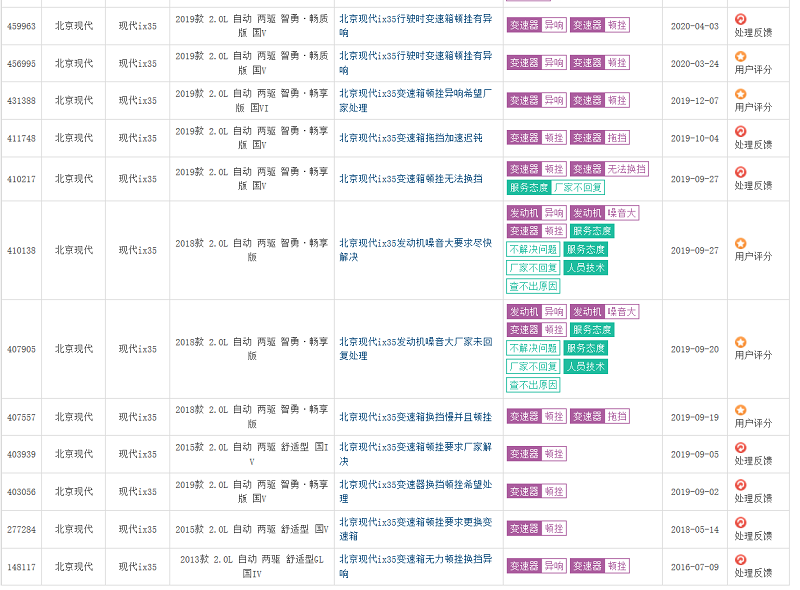Click the 用户评分 star icon for complaint 456995

[x=740, y=56]
